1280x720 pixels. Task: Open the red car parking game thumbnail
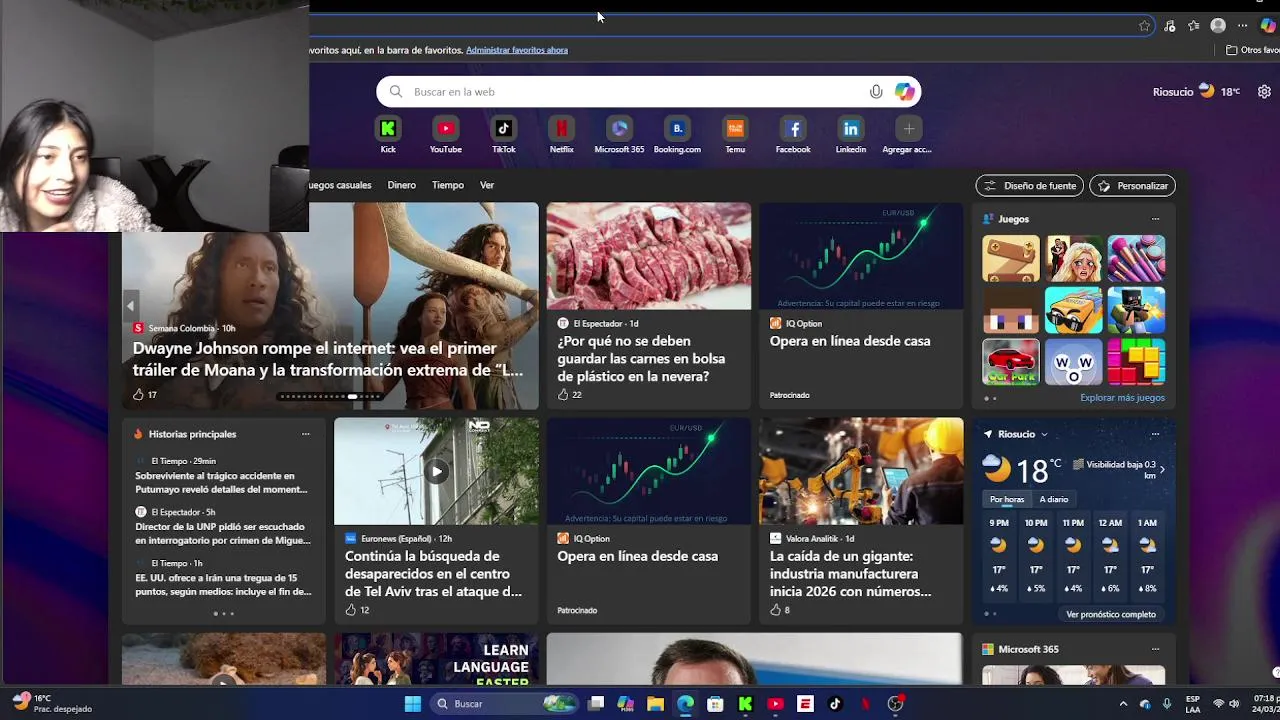click(x=1011, y=362)
